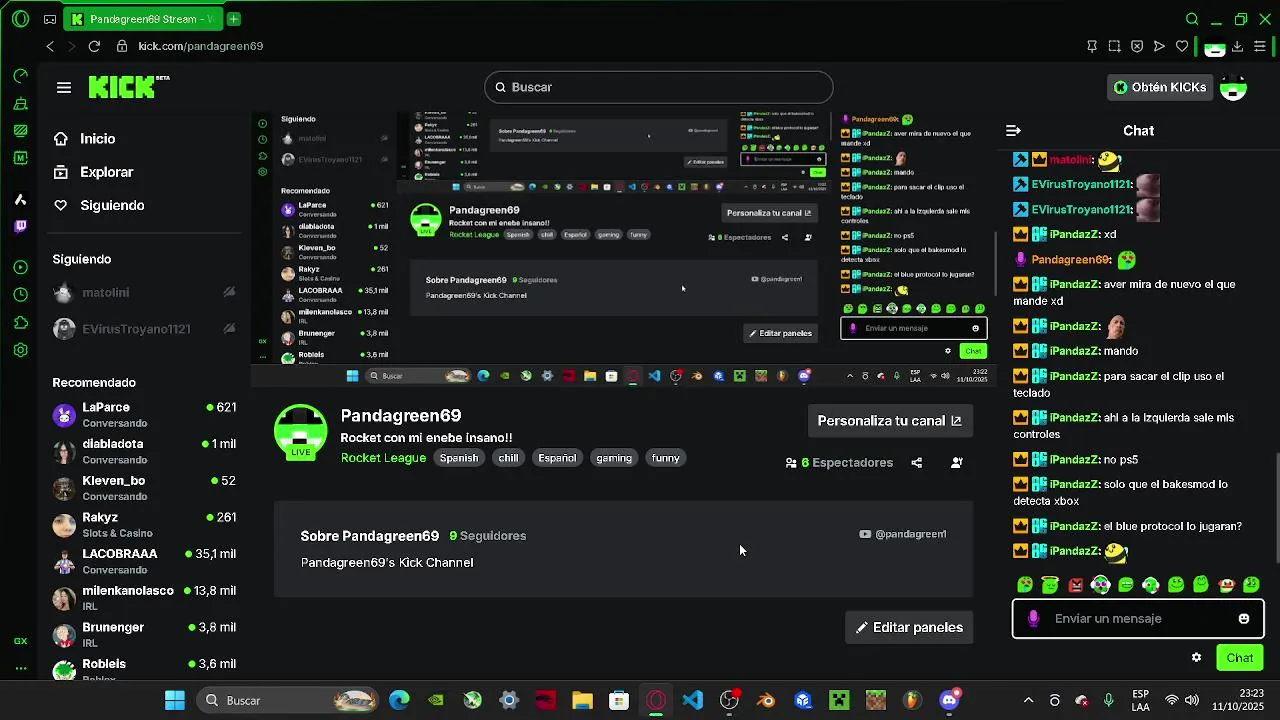Click Windows Start button
1280x720 pixels.
coord(174,700)
